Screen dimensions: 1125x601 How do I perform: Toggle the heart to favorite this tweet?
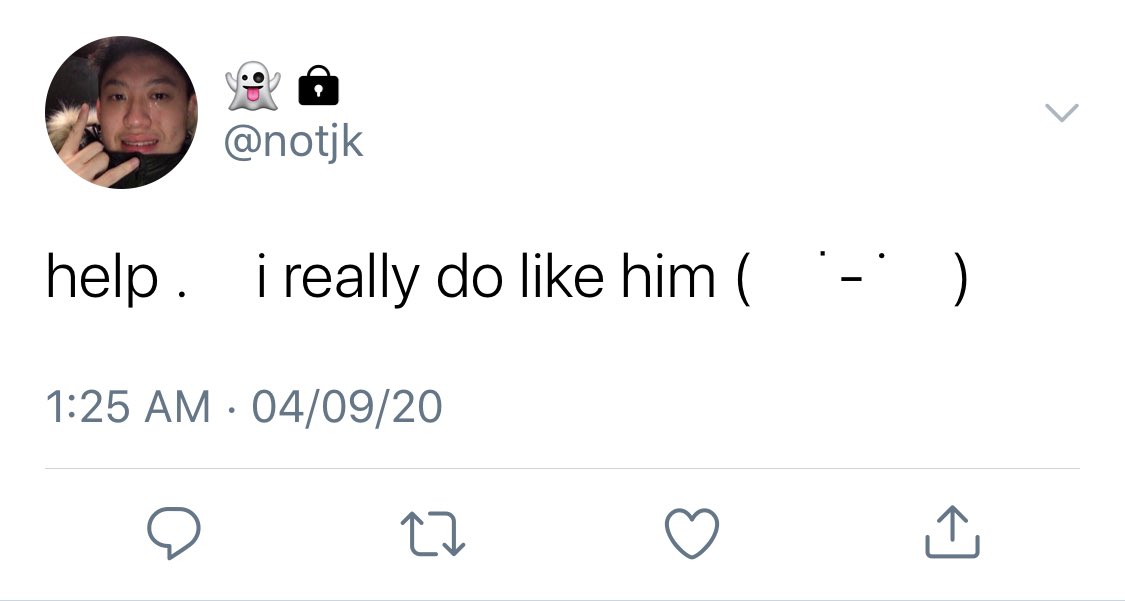pyautogui.click(x=692, y=534)
